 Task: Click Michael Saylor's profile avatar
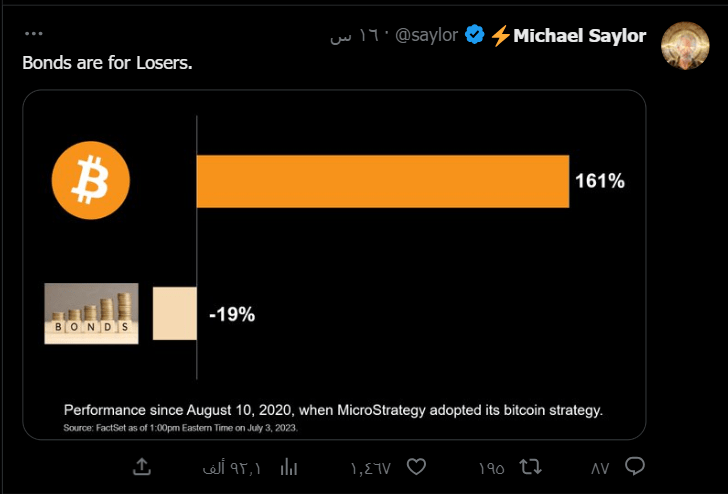tap(685, 46)
